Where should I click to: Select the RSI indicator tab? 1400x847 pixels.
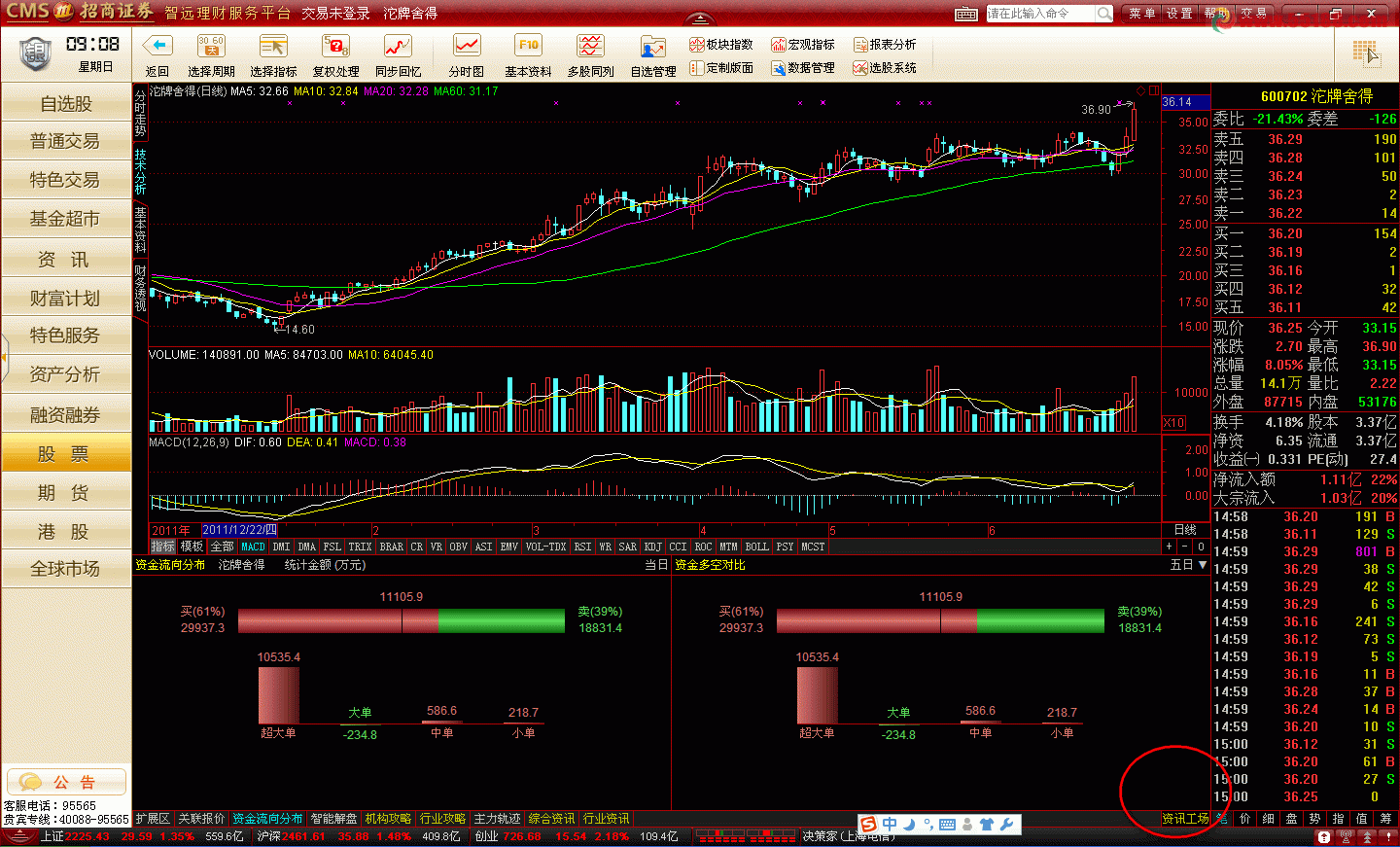[582, 547]
